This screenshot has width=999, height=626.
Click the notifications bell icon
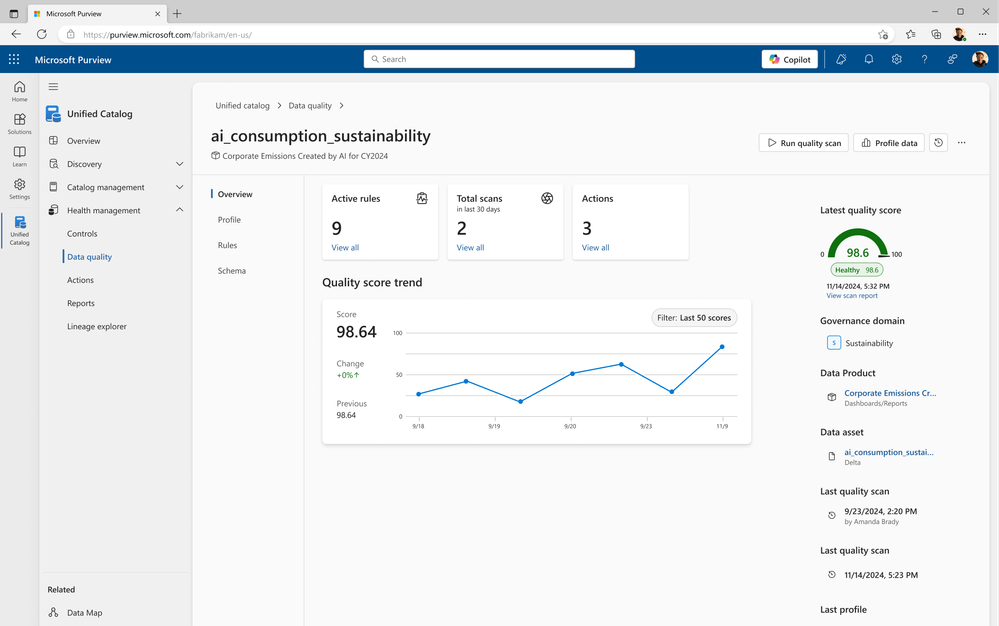[868, 59]
